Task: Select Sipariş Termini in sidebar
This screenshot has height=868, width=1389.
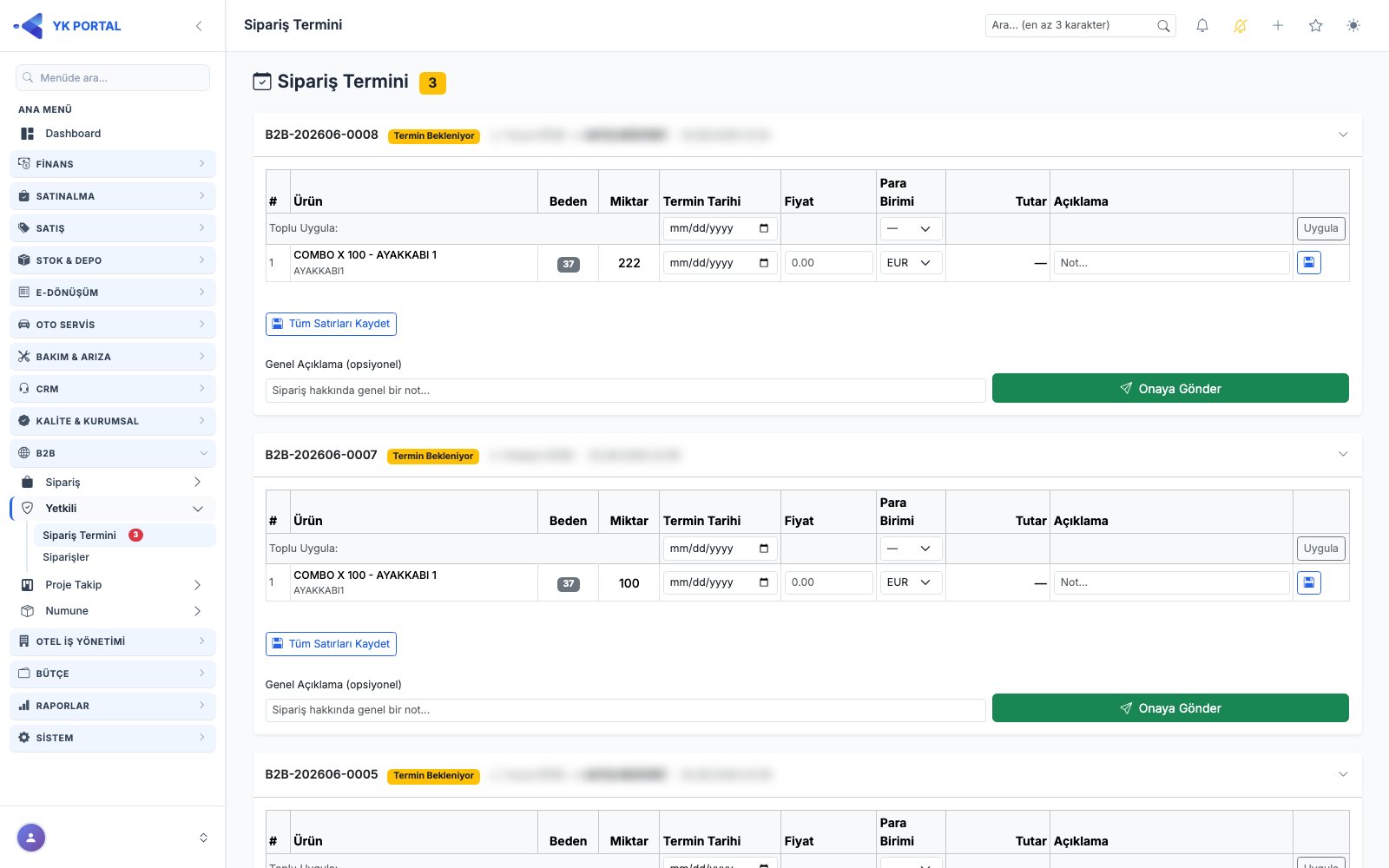Action: click(124, 536)
